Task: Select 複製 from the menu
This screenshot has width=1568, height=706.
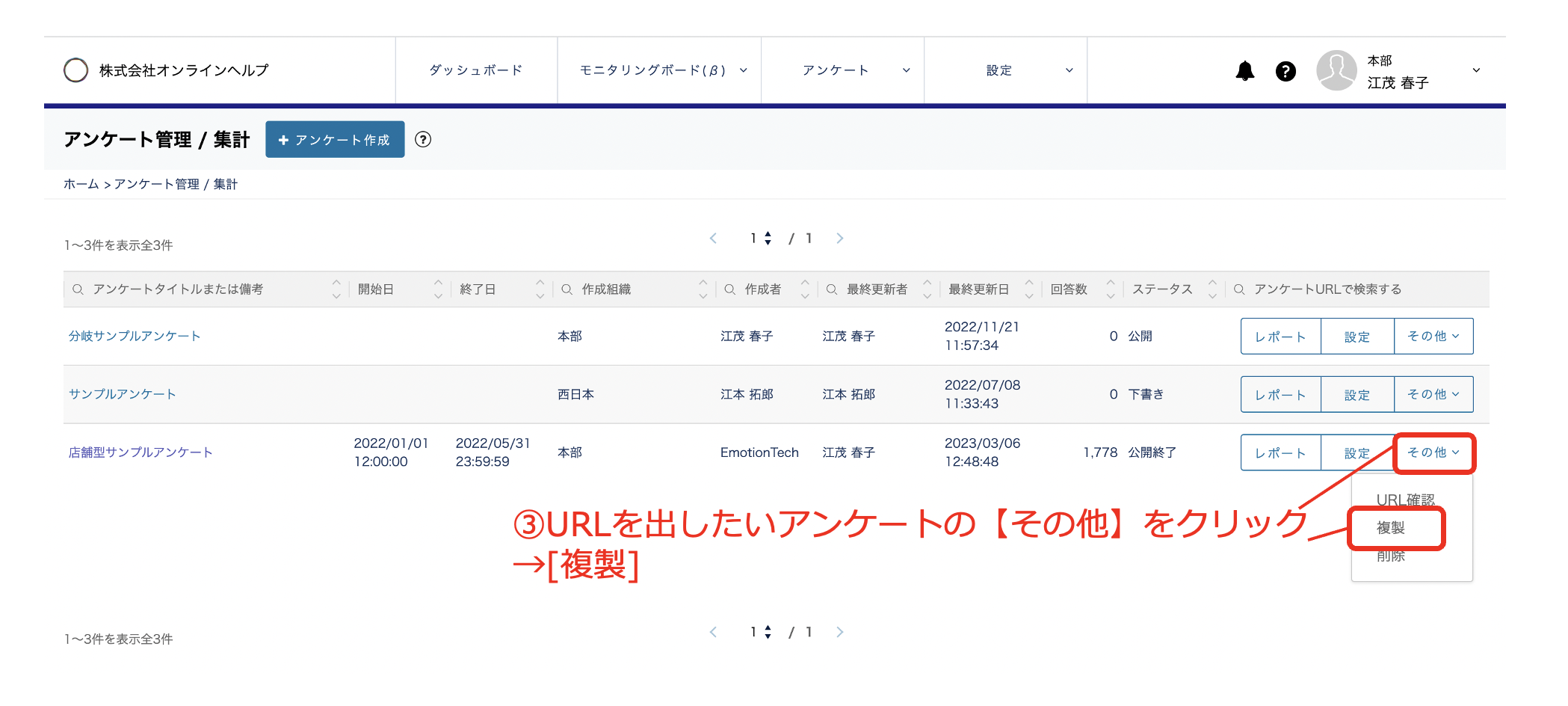Action: tap(1391, 528)
